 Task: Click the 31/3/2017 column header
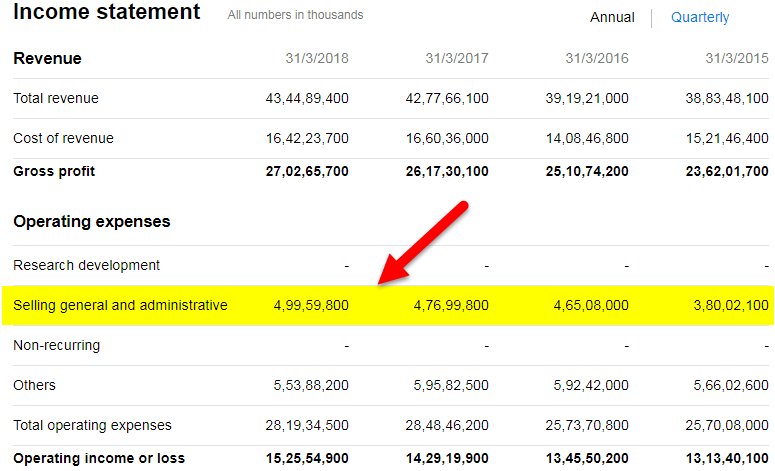point(457,58)
